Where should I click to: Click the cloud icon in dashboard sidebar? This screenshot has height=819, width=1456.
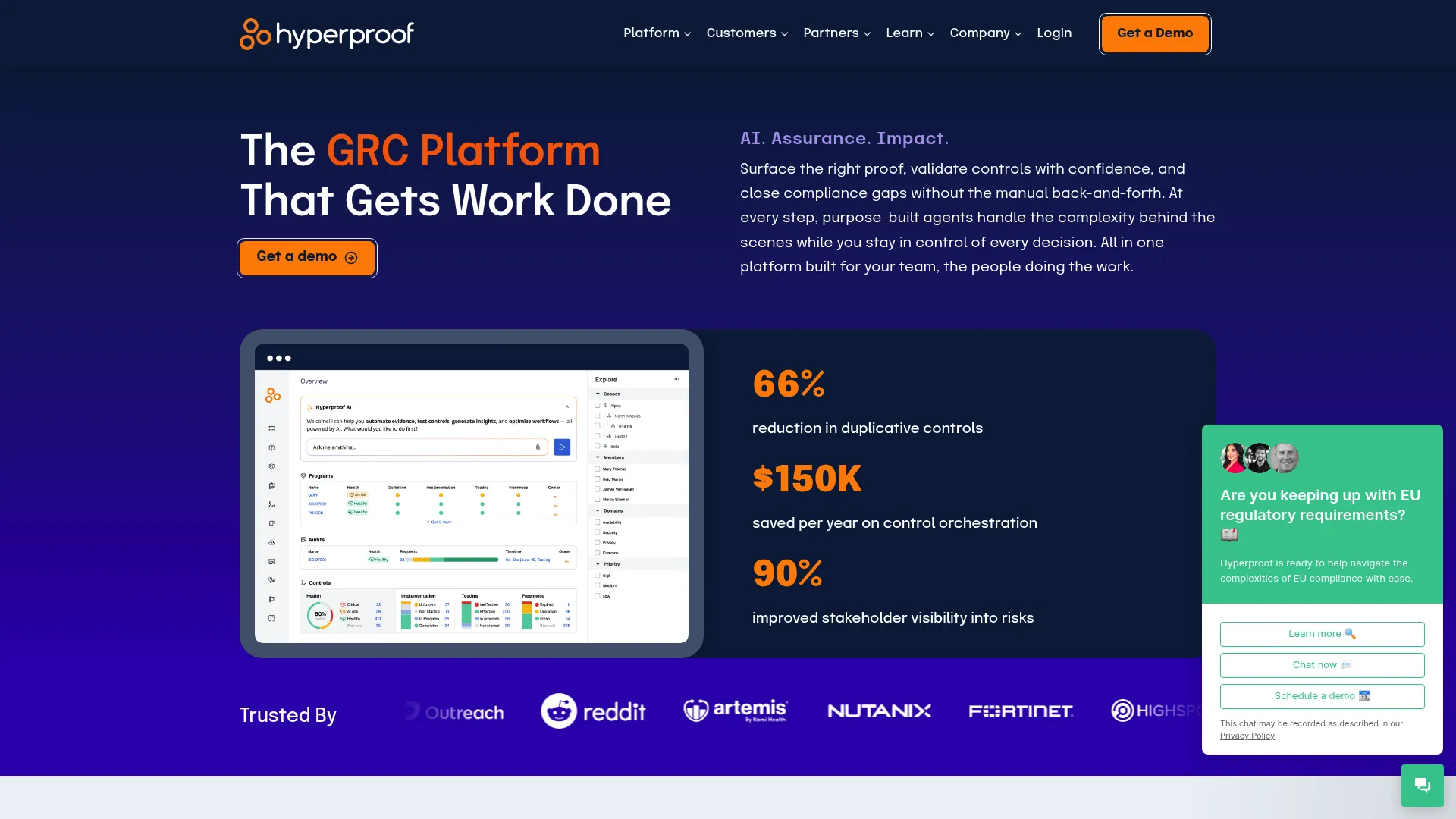click(x=271, y=543)
